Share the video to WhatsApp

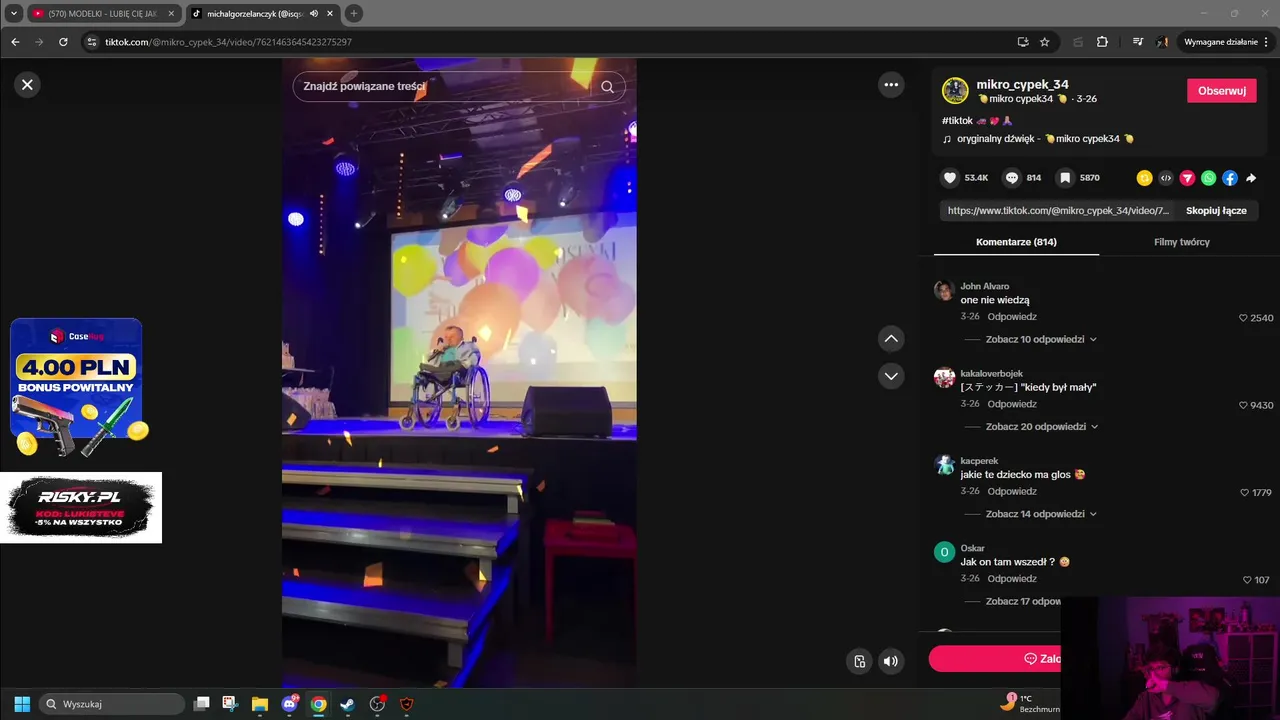pyautogui.click(x=1209, y=178)
